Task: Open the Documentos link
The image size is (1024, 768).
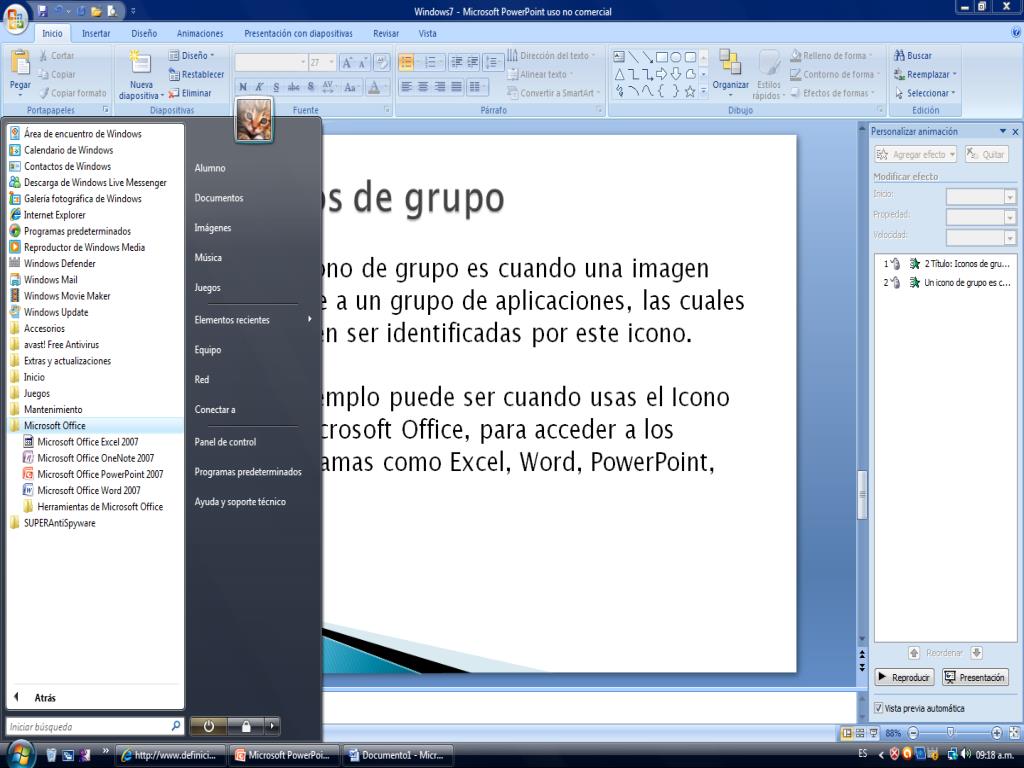Action: click(219, 198)
